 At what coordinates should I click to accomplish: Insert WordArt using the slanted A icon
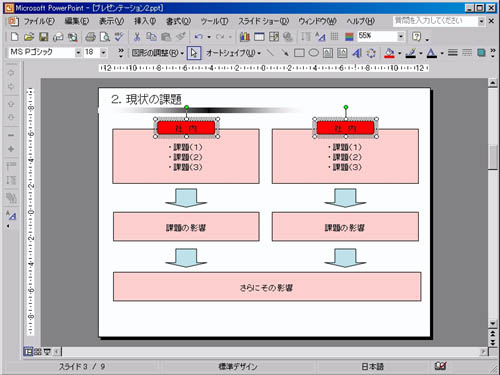coord(357,53)
